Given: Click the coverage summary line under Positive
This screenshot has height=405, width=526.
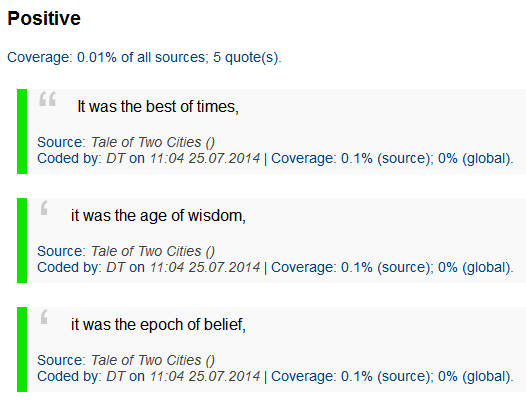Looking at the screenshot, I should (144, 57).
